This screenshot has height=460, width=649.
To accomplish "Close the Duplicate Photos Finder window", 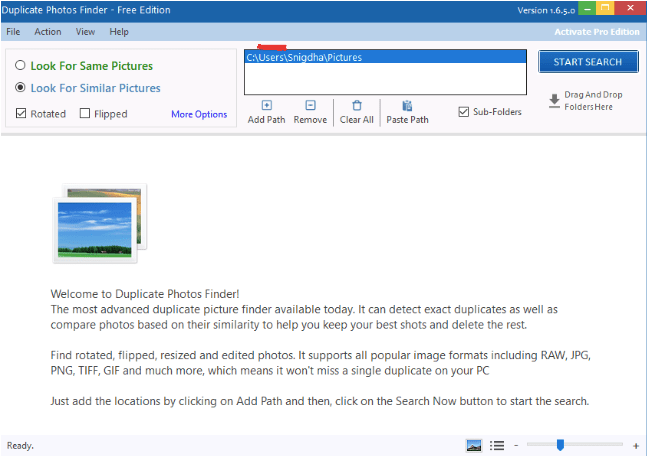I will point(630,8).
